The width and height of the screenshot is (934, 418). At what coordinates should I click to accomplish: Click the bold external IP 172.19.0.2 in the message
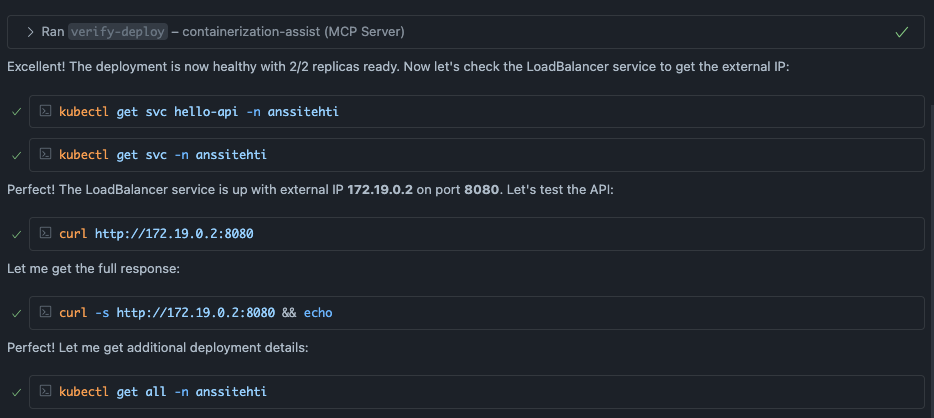click(380, 190)
